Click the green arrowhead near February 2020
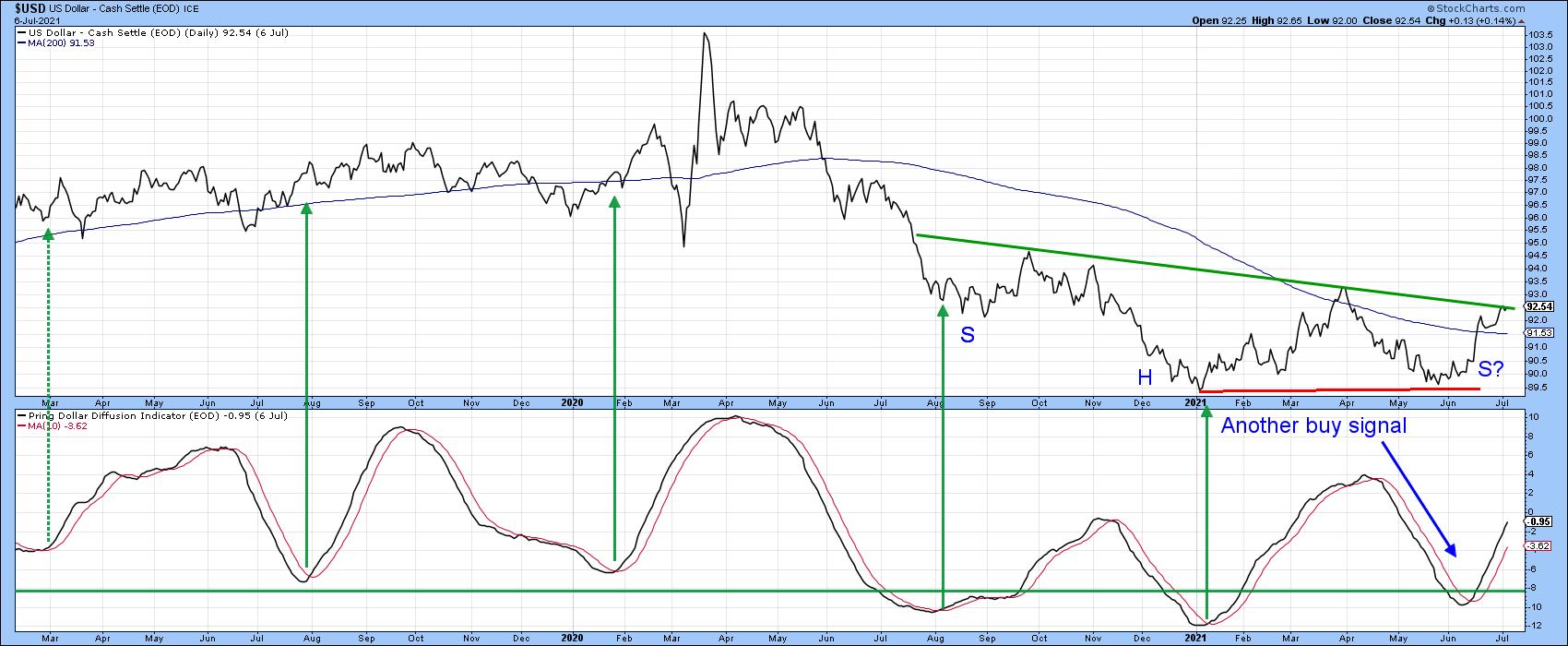Screen dimensions: 1568x646 click(x=614, y=201)
